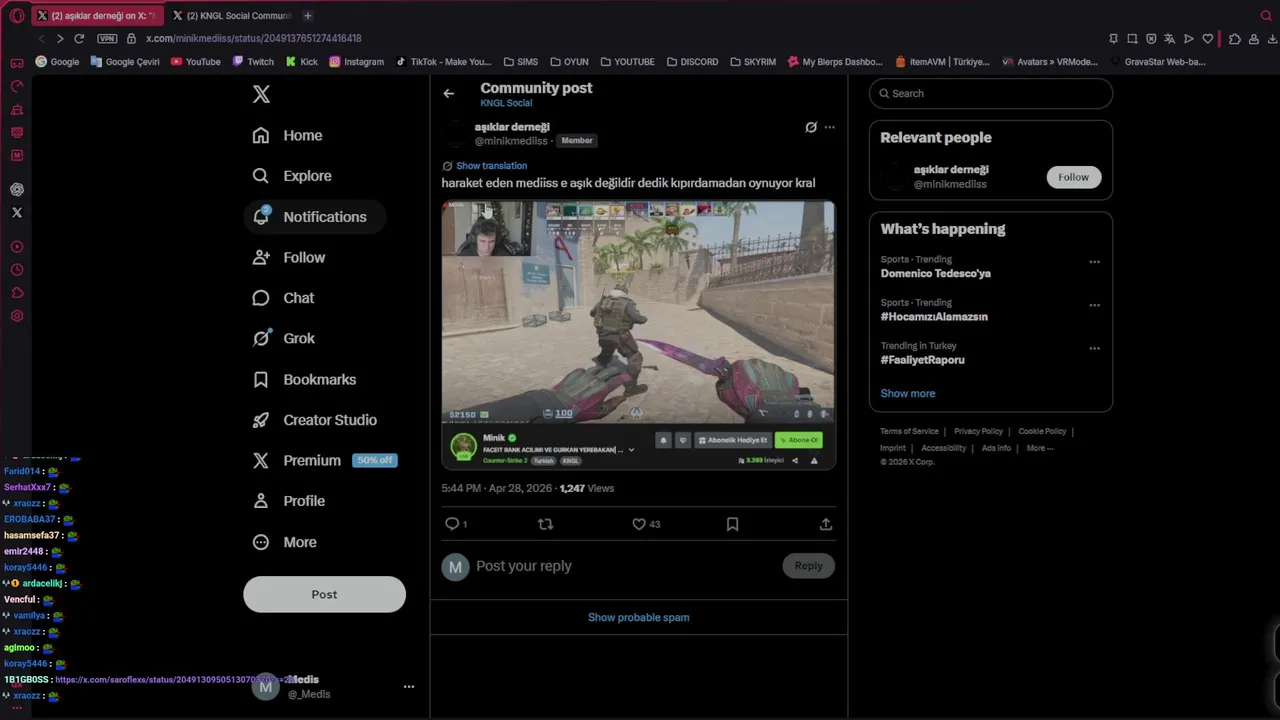Open options for Domenico Tedesco'ya trend
Viewport: 1280px width, 720px height.
1094,262
